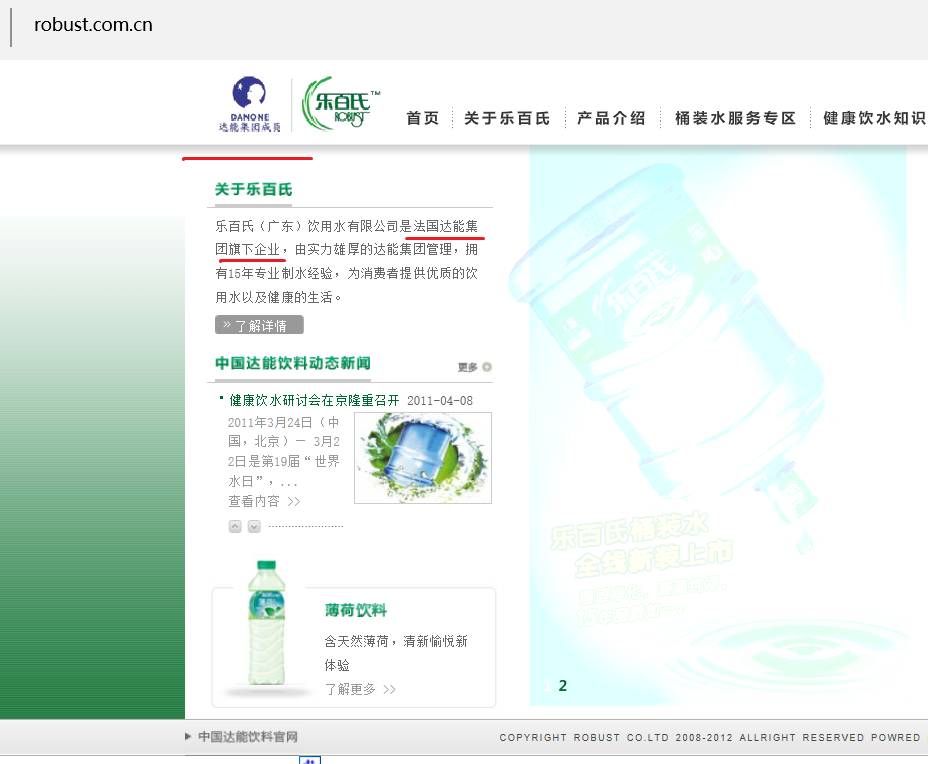This screenshot has height=764, width=928.
Task: Open the 首页 menu item
Action: click(423, 118)
